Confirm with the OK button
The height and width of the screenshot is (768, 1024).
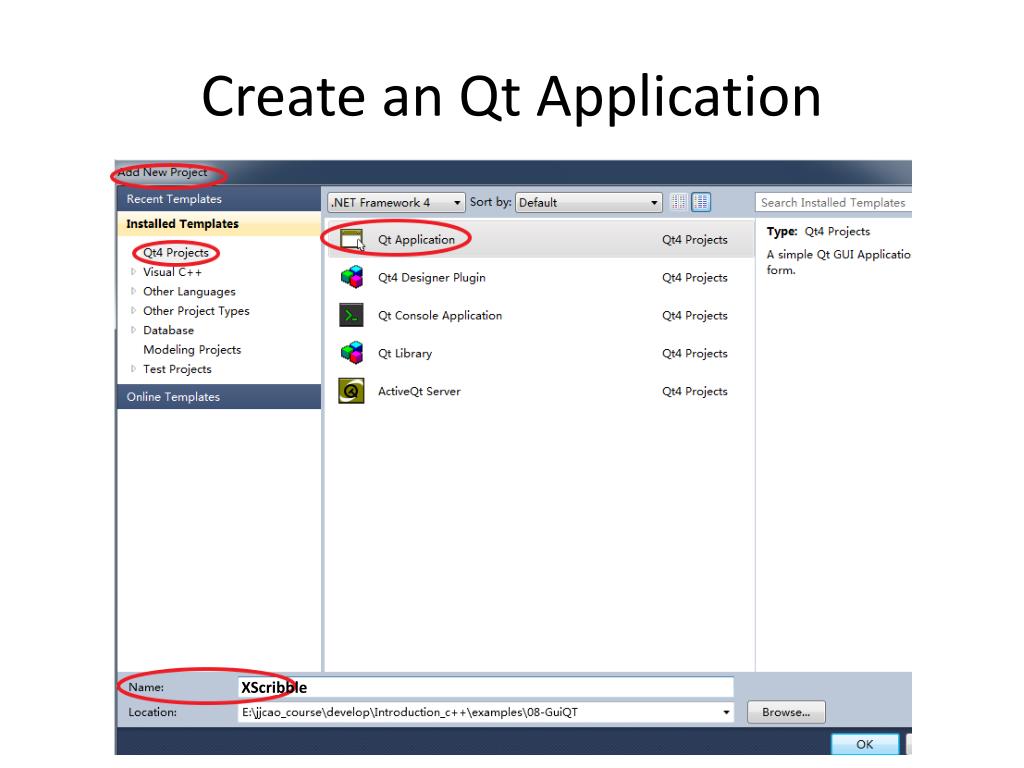865,744
